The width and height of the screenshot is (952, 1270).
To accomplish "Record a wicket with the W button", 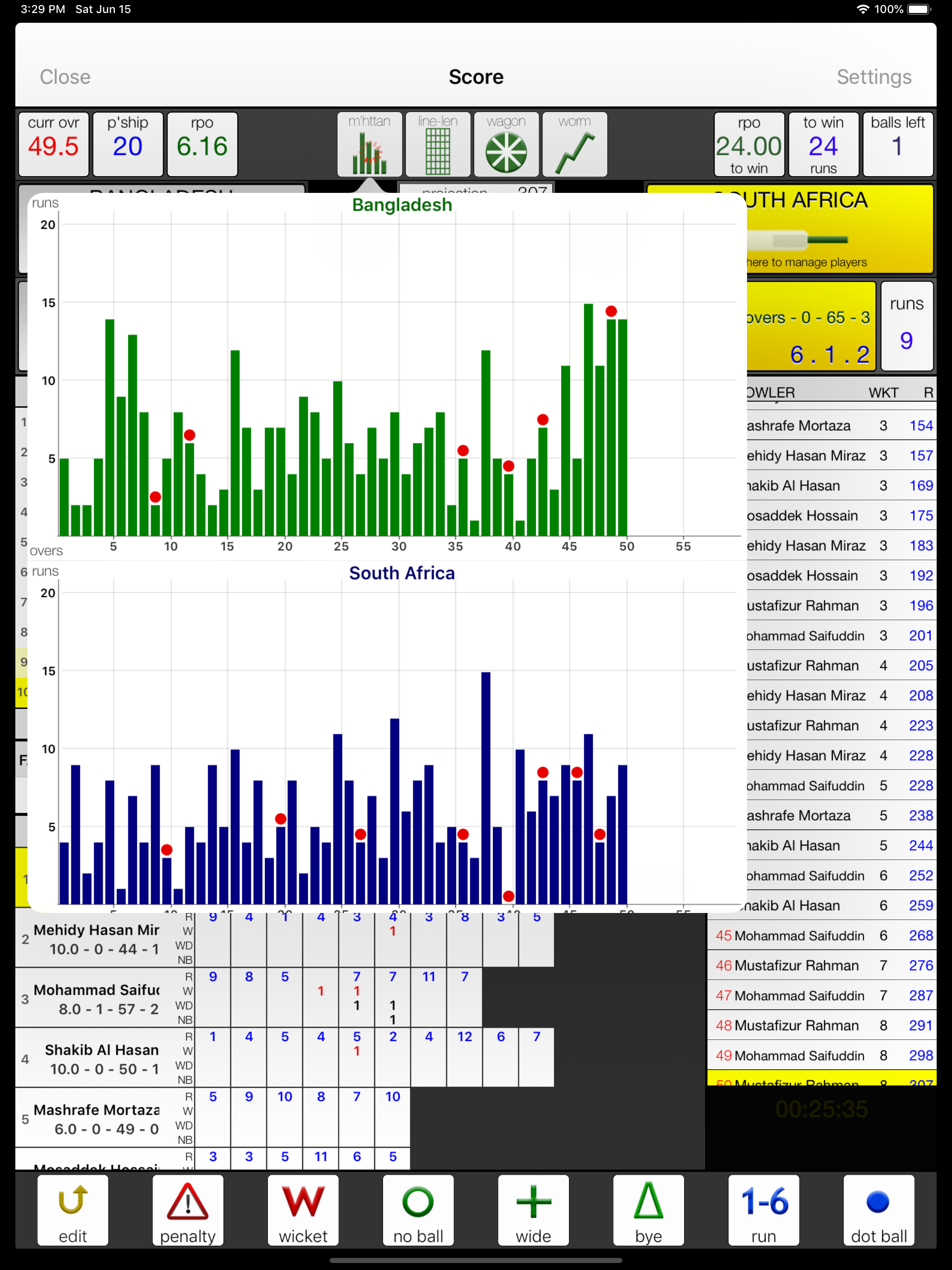I will coord(303,1210).
